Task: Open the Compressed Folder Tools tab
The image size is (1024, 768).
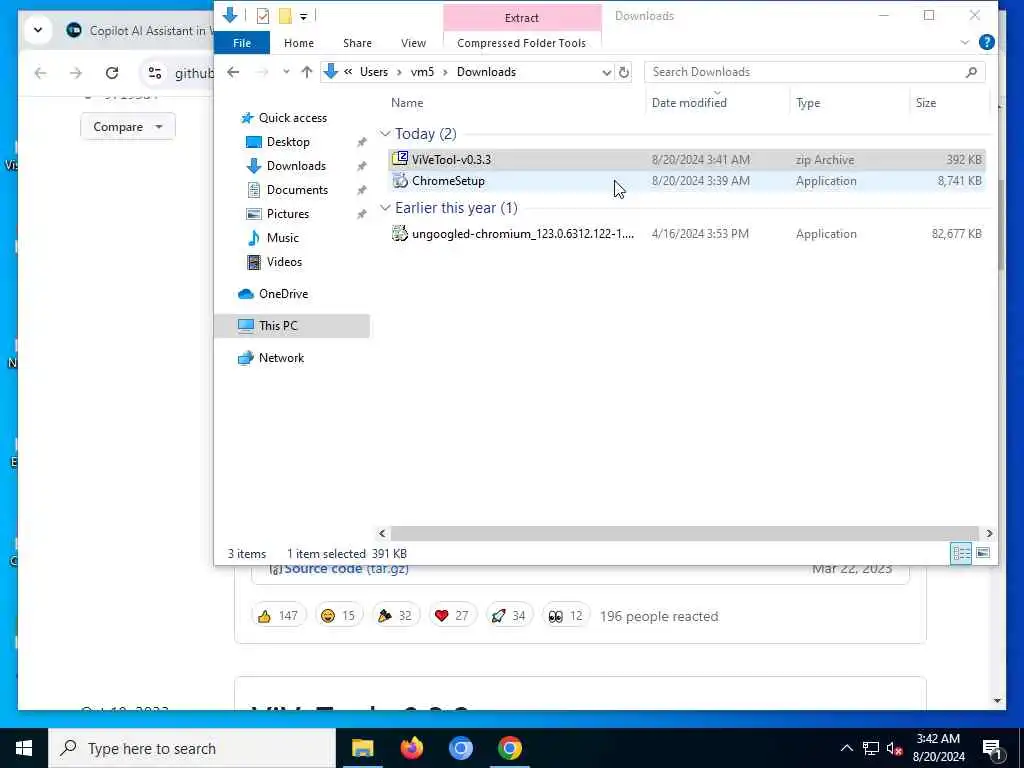Action: (x=521, y=43)
